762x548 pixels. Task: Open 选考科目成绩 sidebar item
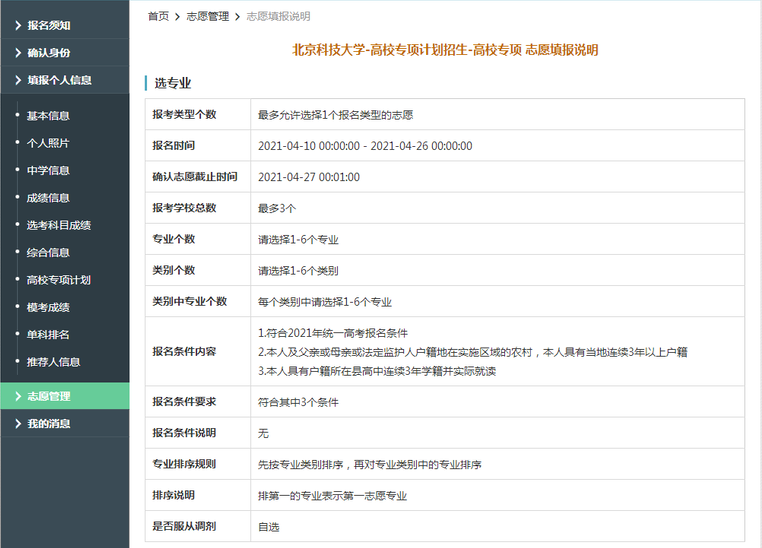click(58, 225)
